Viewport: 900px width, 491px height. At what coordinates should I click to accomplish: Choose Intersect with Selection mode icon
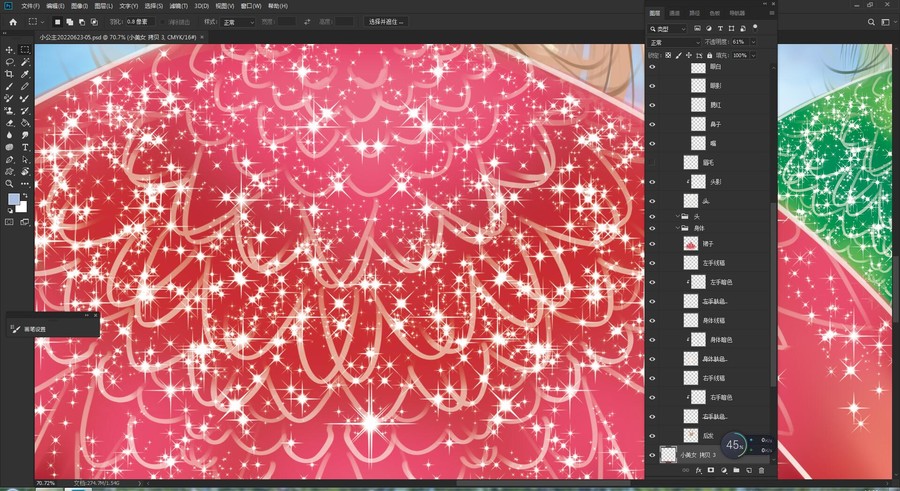coord(94,22)
